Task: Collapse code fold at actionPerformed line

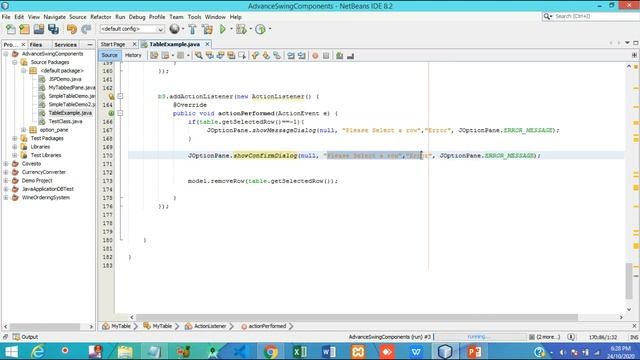Action: tap(120, 113)
